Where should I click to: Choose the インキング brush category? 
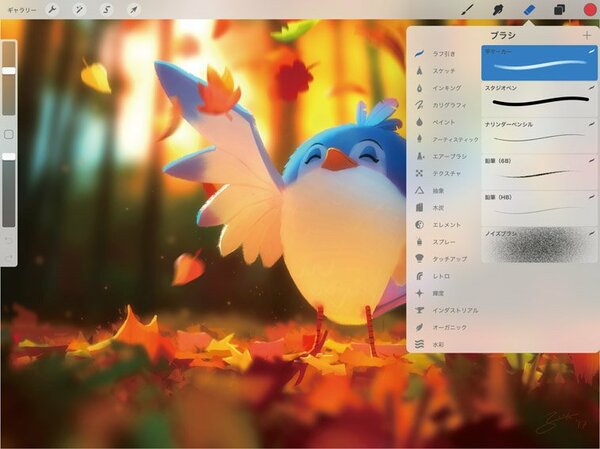coord(439,88)
